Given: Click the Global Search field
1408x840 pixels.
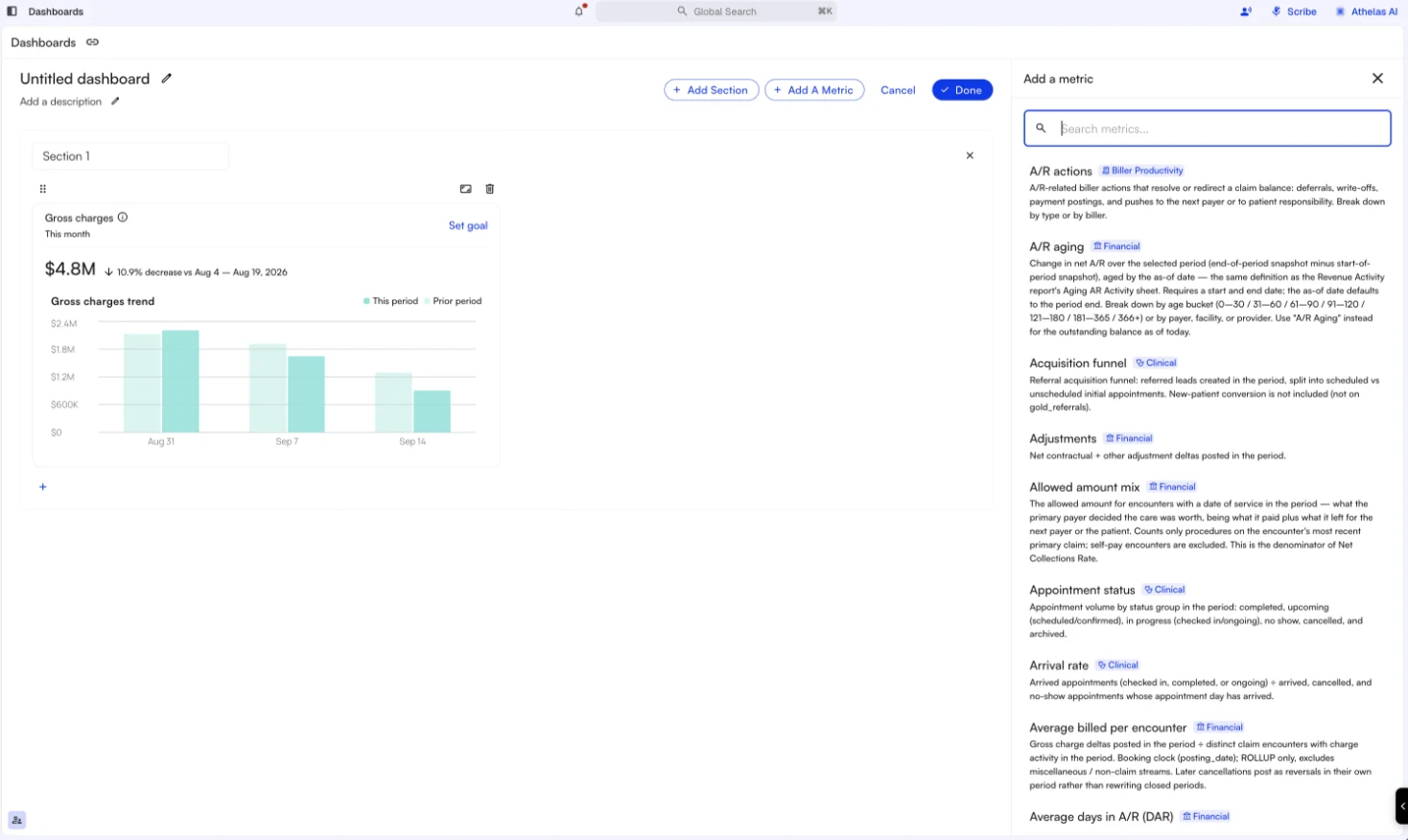Looking at the screenshot, I should [716, 12].
